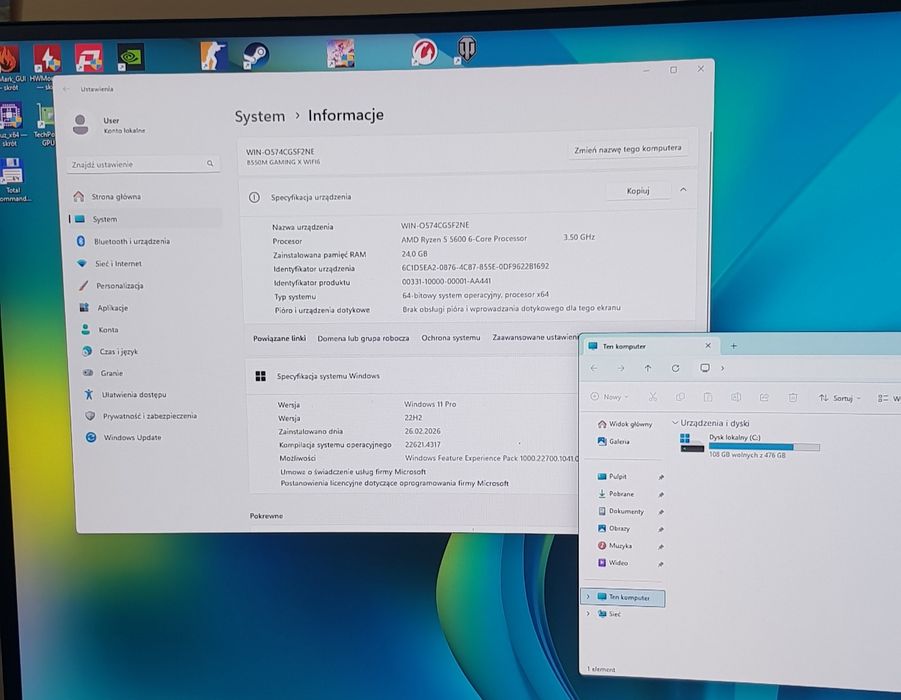Click System in the breadcrumb header
901x700 pixels.
tap(260, 116)
